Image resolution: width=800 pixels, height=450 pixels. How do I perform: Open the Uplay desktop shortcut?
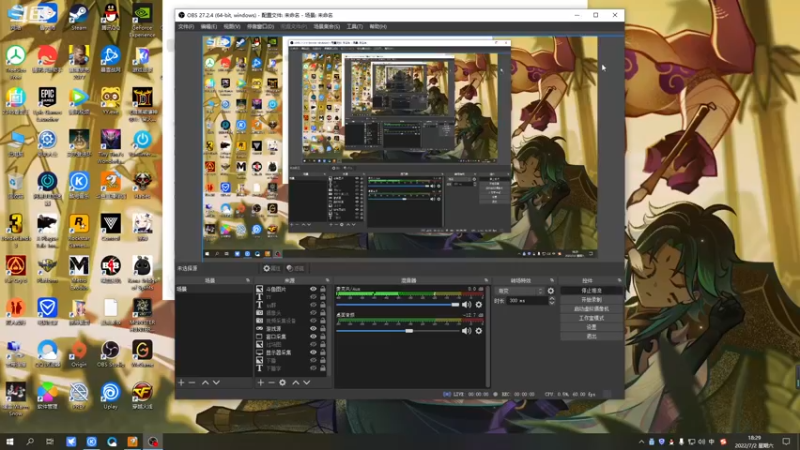pos(110,396)
